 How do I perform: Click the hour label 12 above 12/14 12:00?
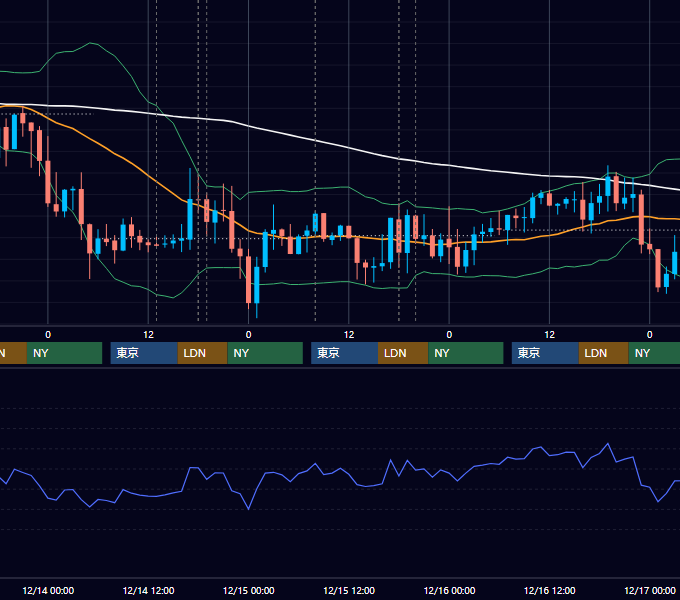tap(148, 335)
